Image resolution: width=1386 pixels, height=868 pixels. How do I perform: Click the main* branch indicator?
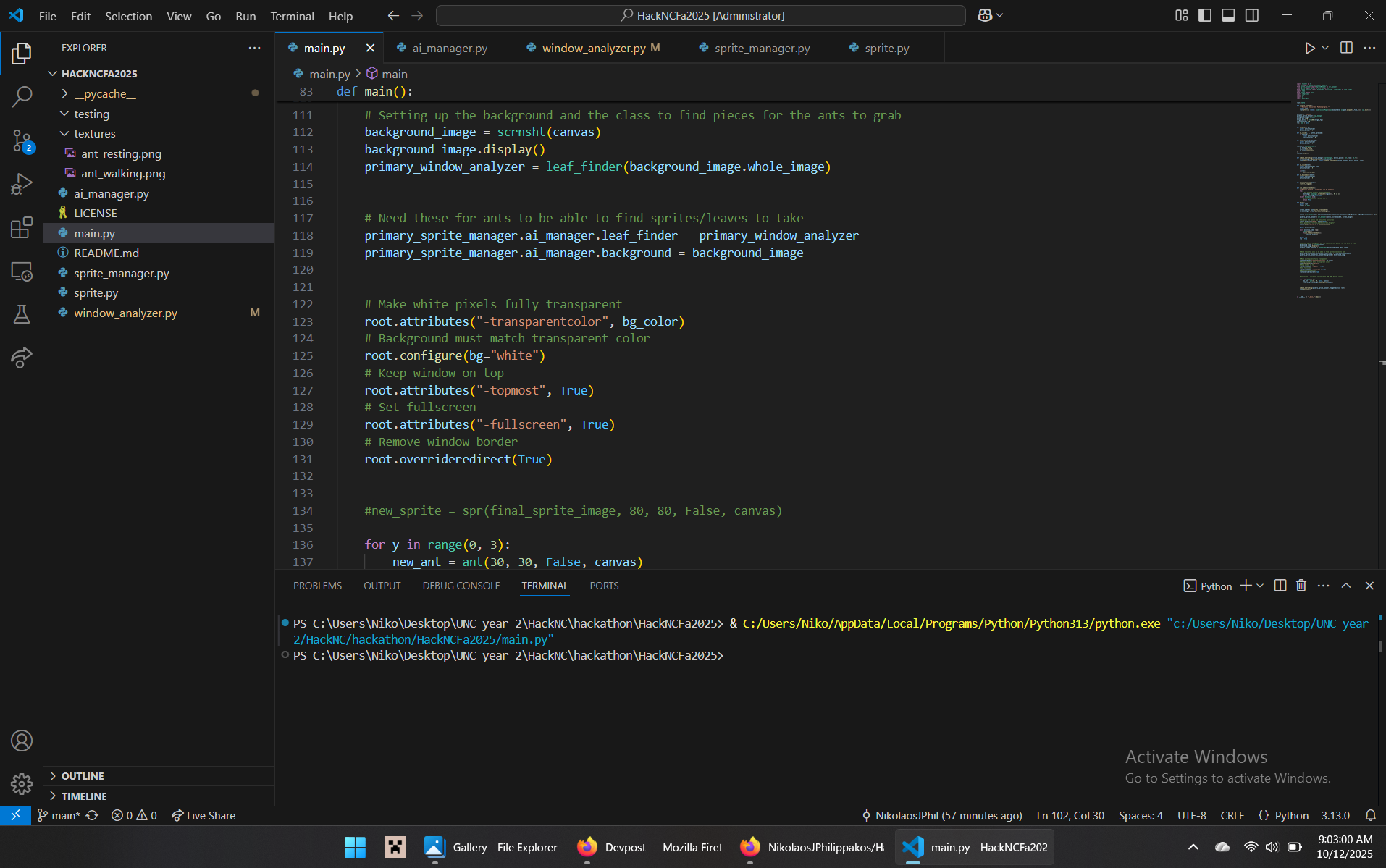tap(59, 816)
